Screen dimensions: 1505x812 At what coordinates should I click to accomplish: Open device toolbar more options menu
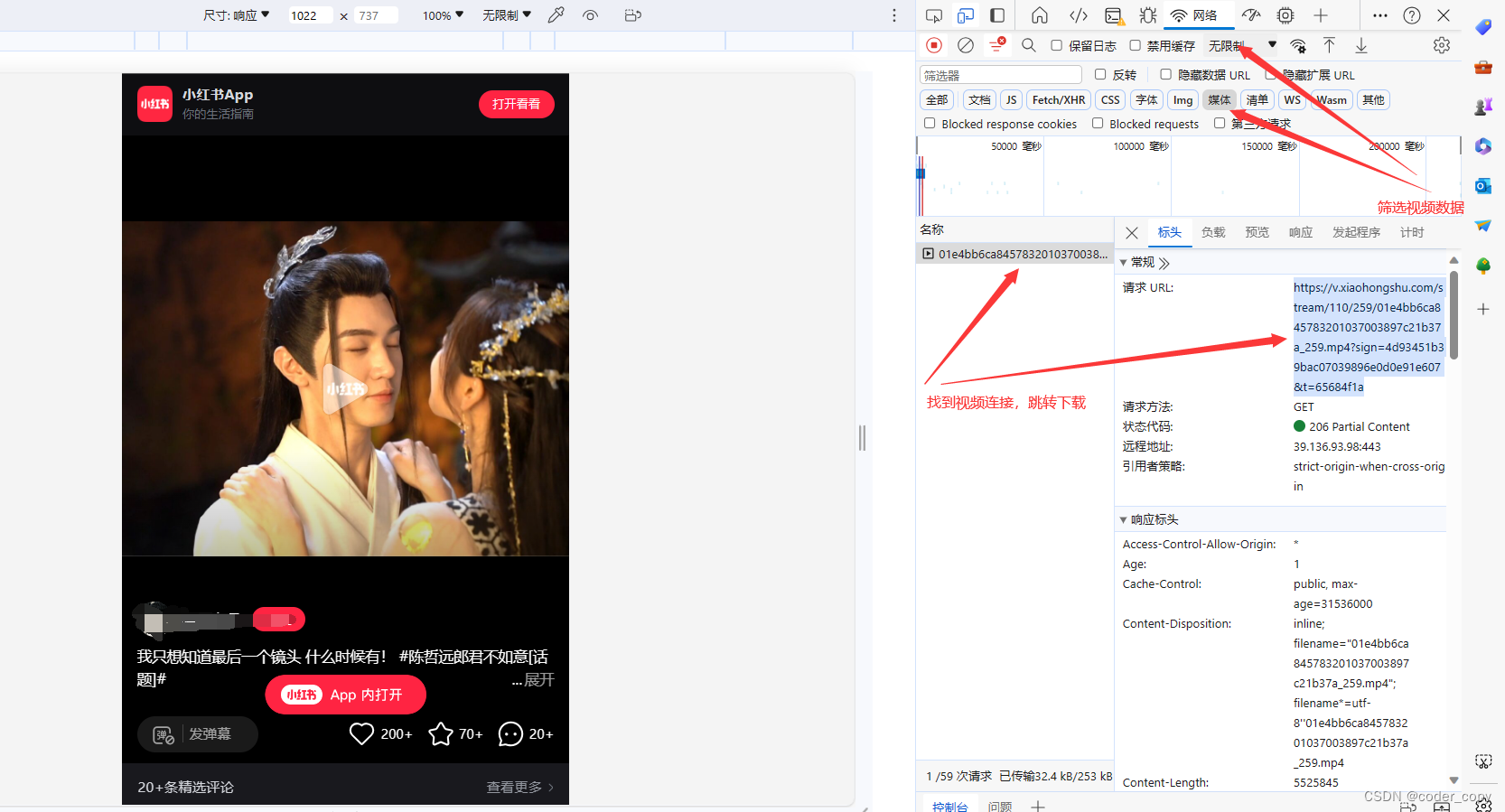[894, 15]
